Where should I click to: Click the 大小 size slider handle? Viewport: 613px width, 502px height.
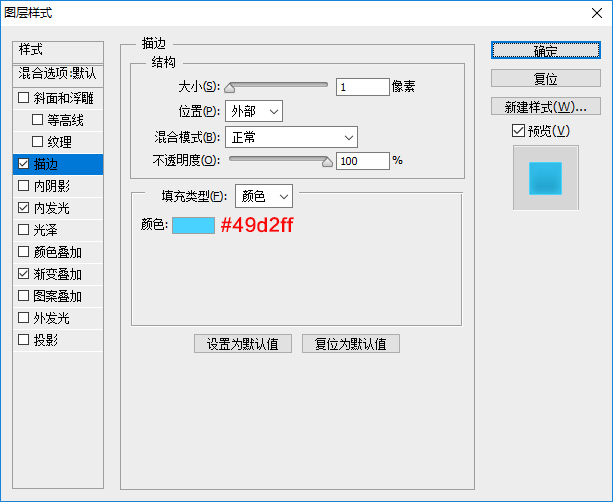[230, 88]
